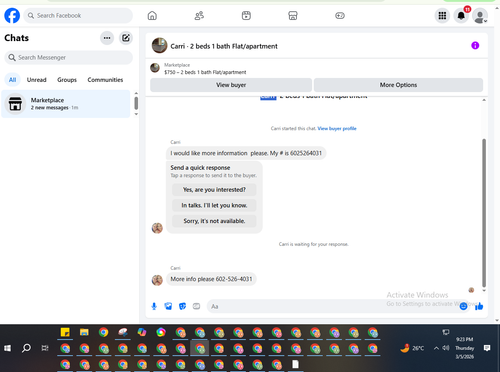Send quick response "Sorry, it's not available."

214,221
